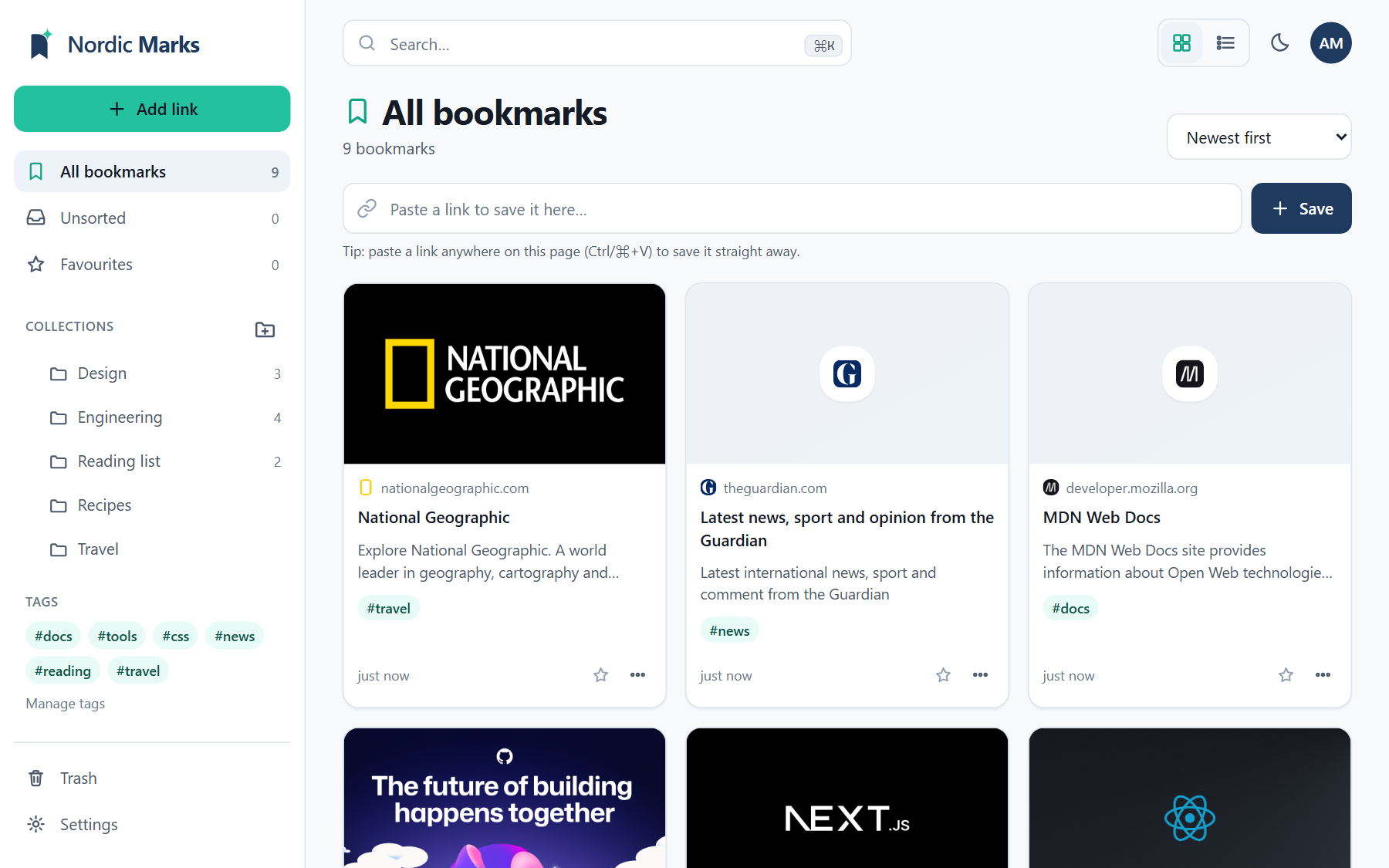
Task: Filter by #css tag
Action: tap(176, 636)
